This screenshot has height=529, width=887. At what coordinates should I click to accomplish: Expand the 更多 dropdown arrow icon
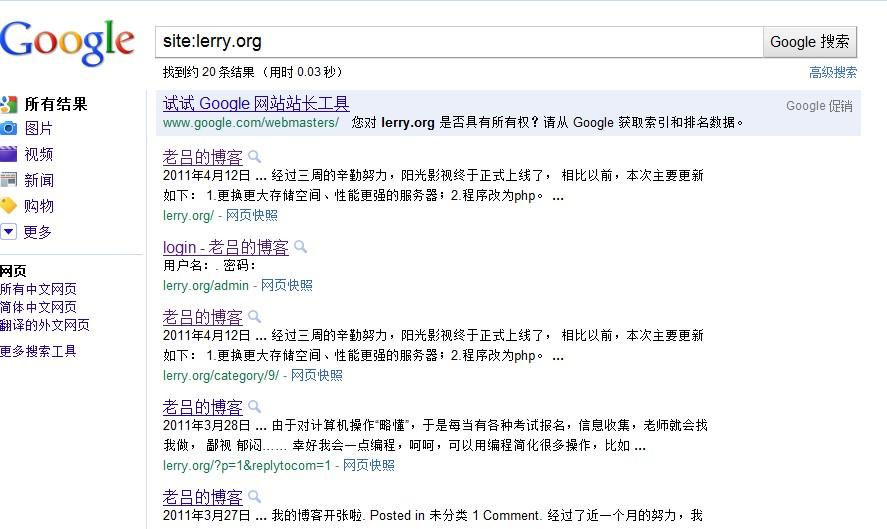(x=8, y=231)
